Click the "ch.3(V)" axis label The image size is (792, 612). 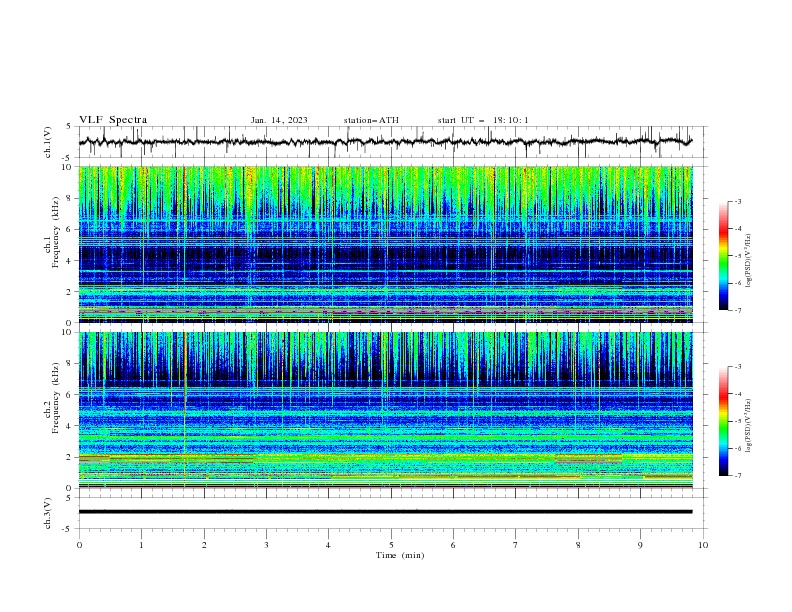click(x=48, y=513)
